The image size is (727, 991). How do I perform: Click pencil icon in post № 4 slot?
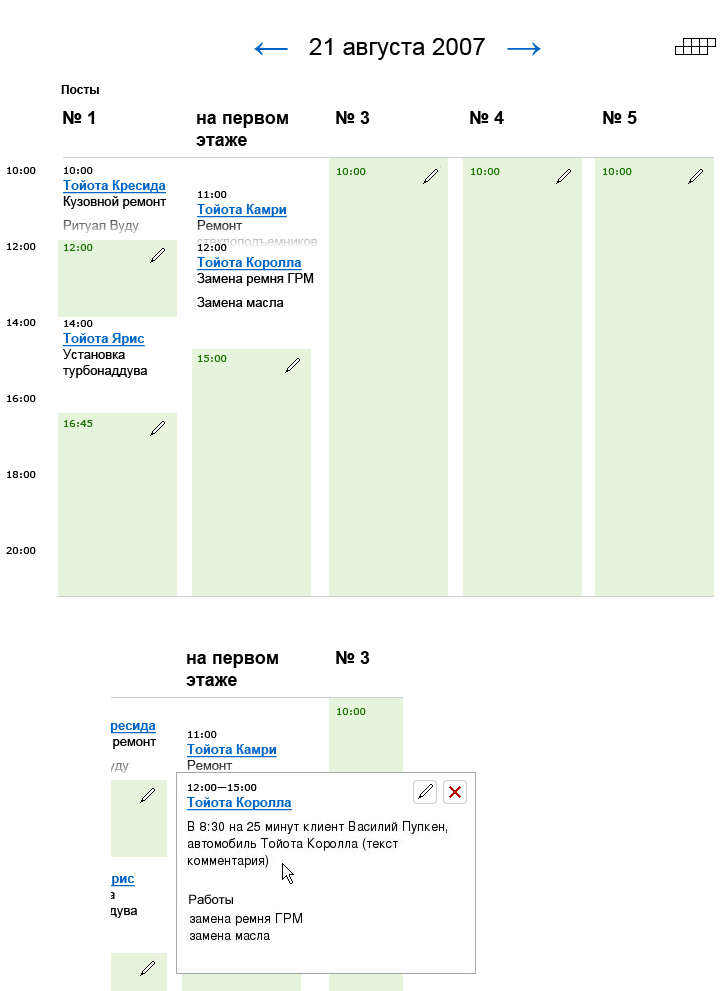coord(564,176)
